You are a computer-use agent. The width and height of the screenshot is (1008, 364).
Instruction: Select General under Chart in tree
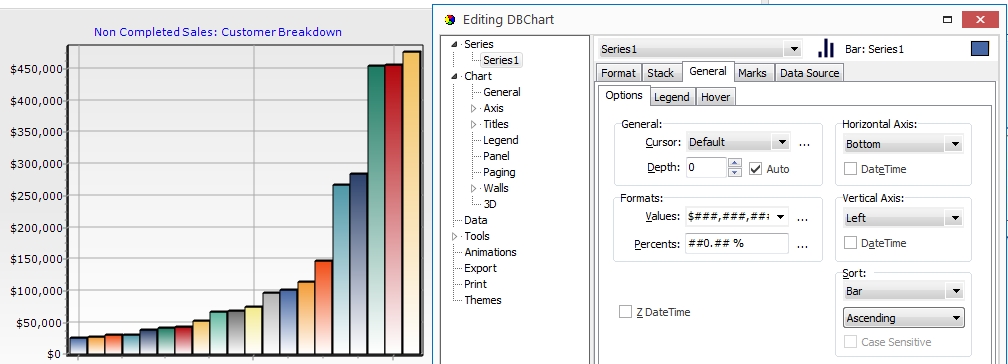tap(501, 92)
